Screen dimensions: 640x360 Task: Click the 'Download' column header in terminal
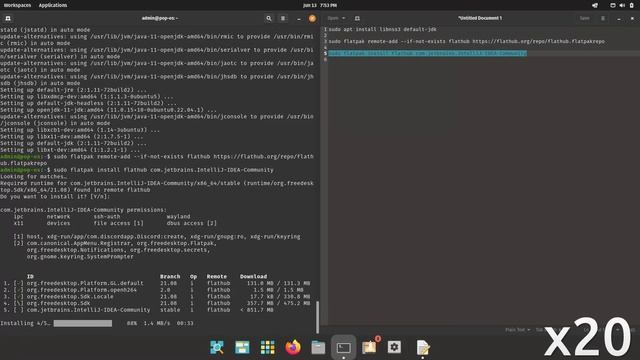(253, 276)
